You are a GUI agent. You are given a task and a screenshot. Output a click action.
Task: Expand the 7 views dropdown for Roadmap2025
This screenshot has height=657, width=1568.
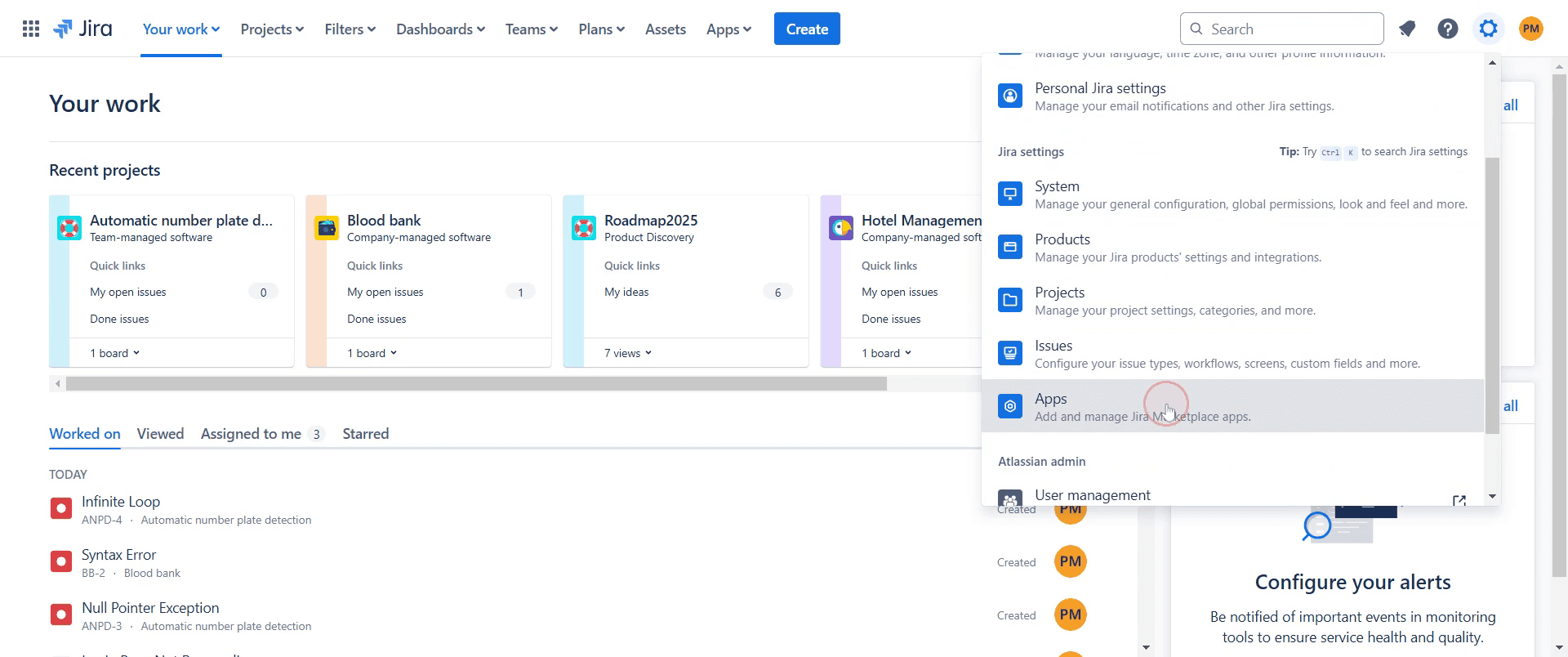(x=628, y=353)
